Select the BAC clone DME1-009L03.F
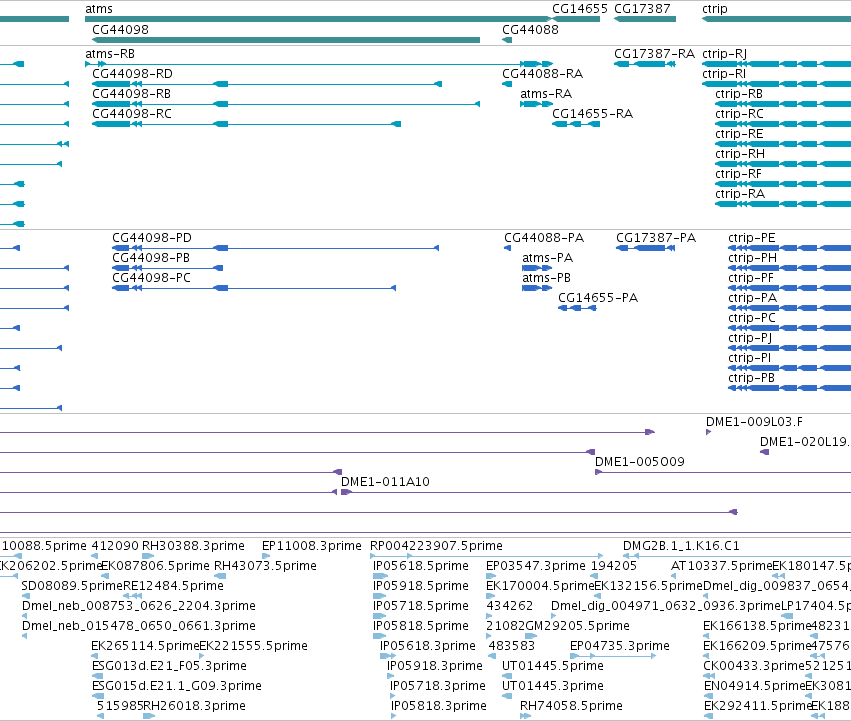The height and width of the screenshot is (721, 851). (708, 432)
